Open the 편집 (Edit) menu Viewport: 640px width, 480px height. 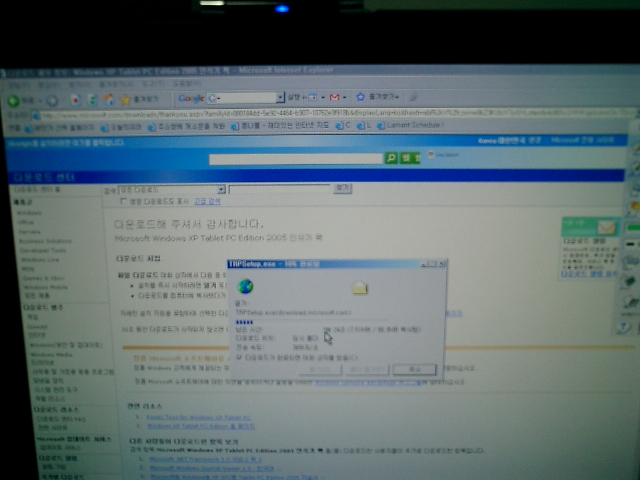48,85
